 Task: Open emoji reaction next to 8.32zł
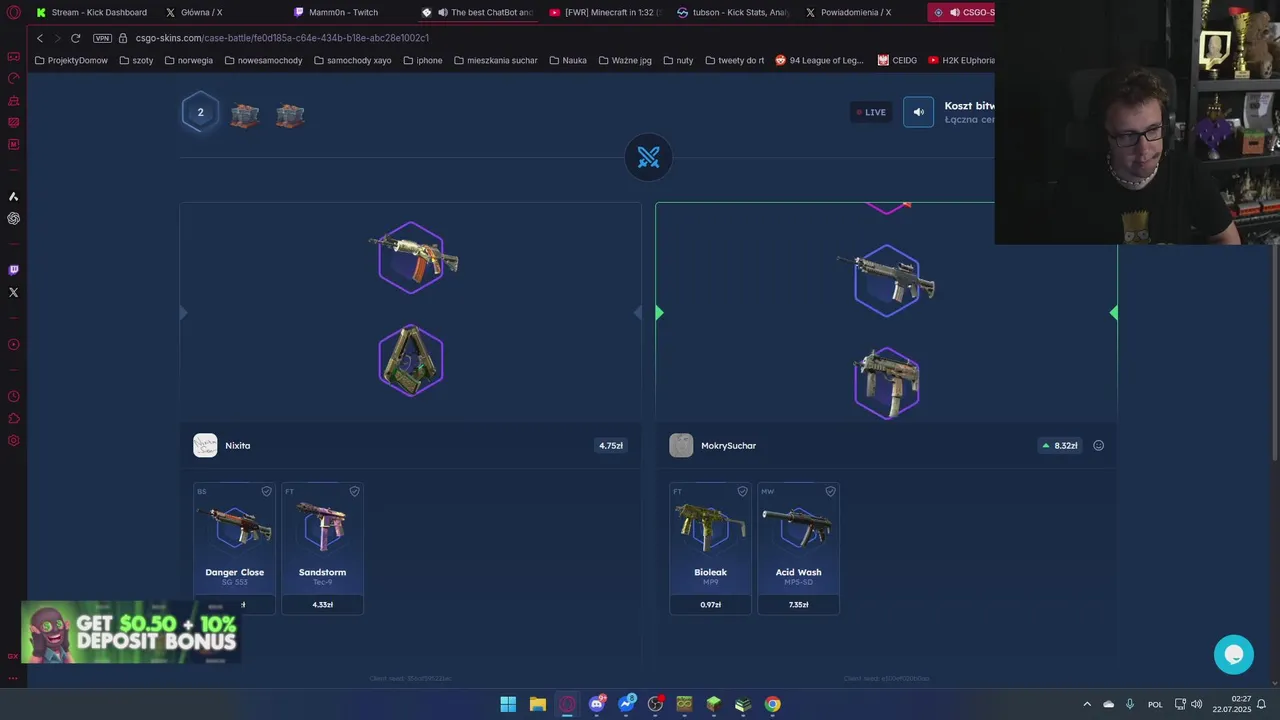pos(1098,446)
